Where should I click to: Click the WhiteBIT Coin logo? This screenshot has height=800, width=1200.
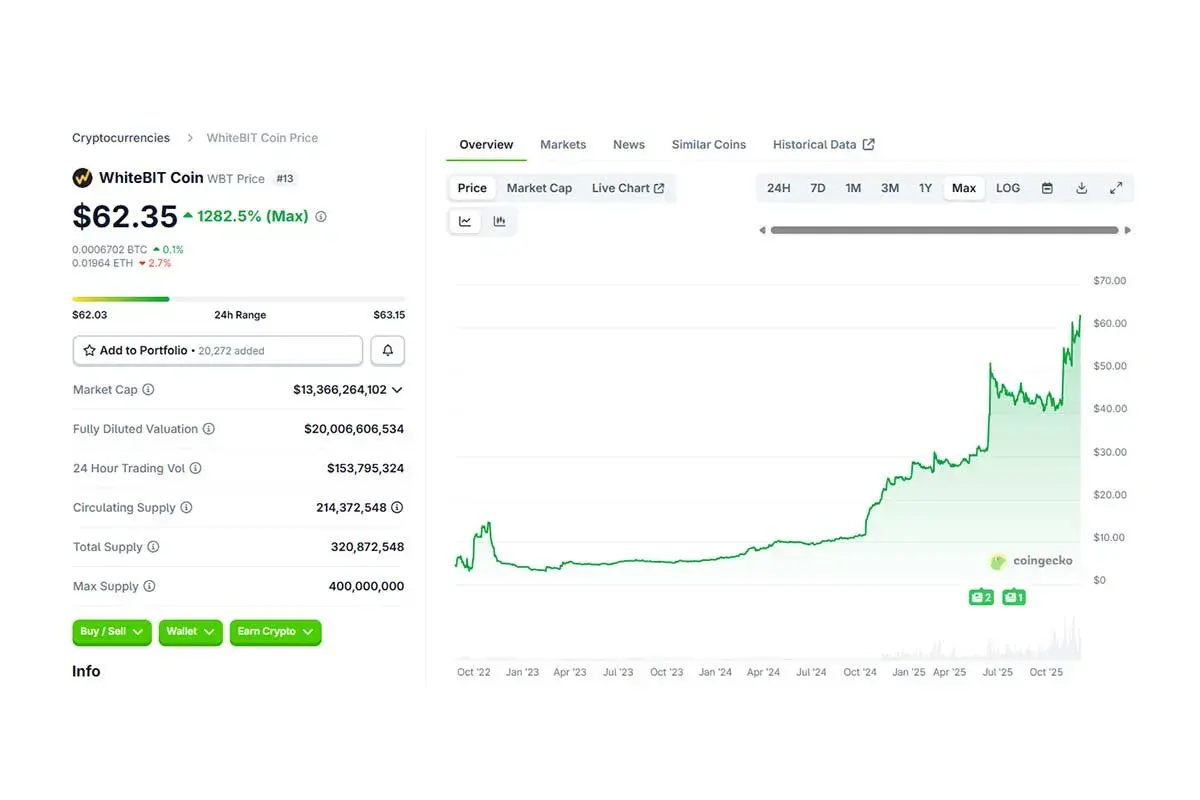coord(82,177)
